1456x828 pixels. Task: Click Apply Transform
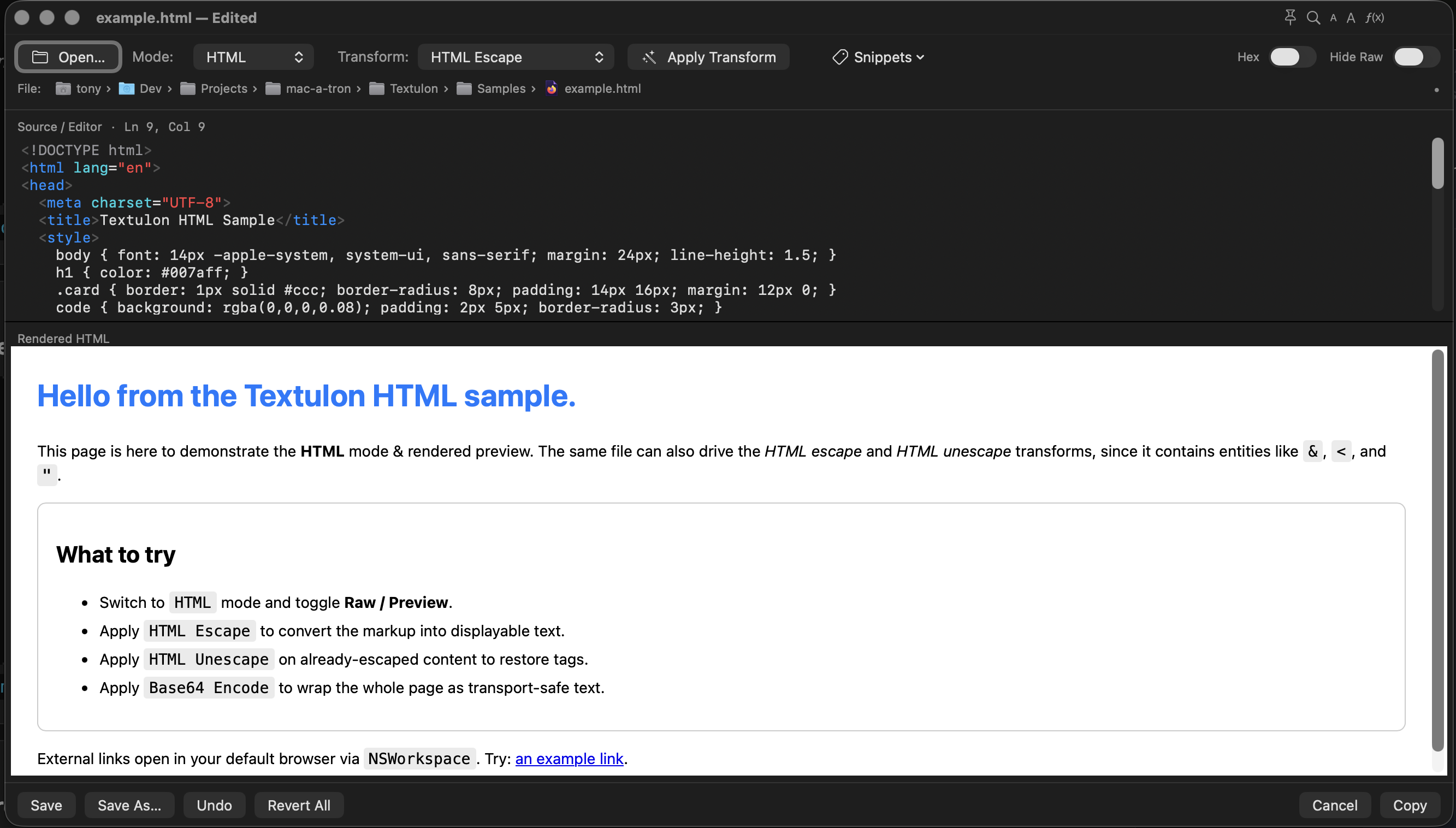click(708, 57)
